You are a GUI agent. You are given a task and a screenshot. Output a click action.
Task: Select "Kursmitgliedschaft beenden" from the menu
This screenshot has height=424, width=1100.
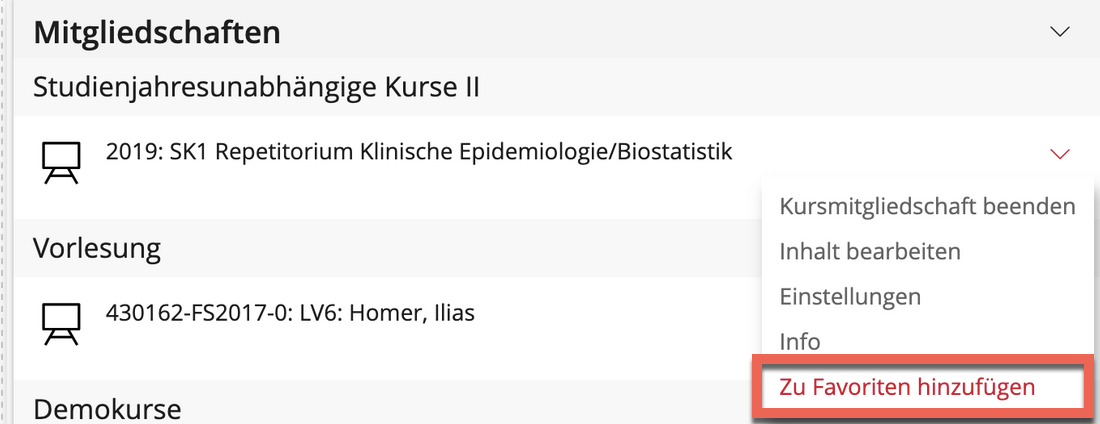click(927, 206)
